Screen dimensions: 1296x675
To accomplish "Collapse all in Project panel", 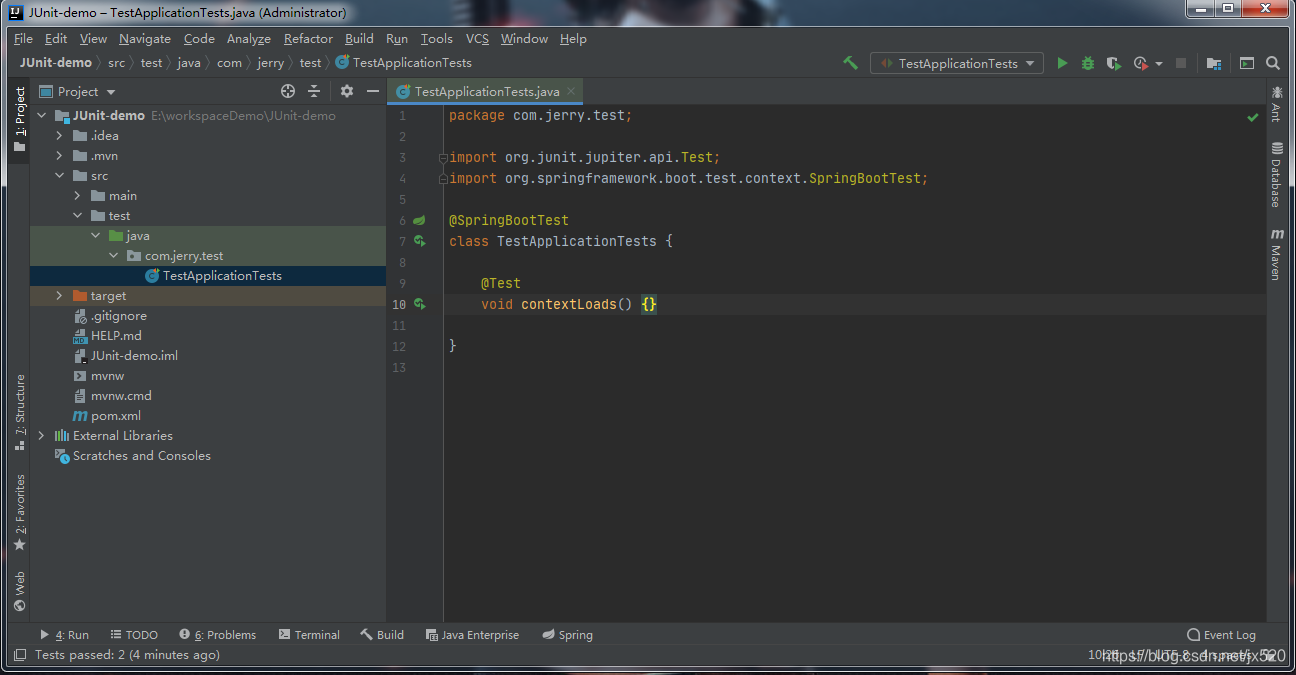I will tap(314, 91).
